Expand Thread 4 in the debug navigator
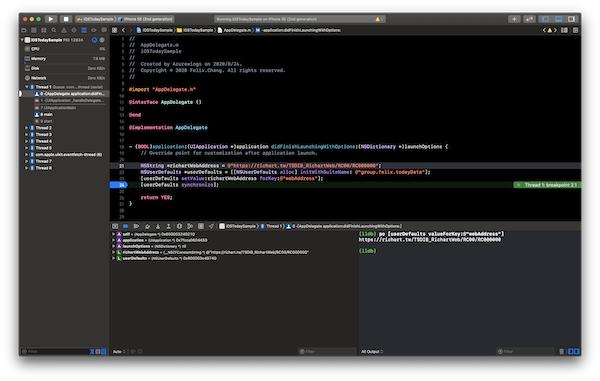Viewport: 600px width, 381px height. 27,141
